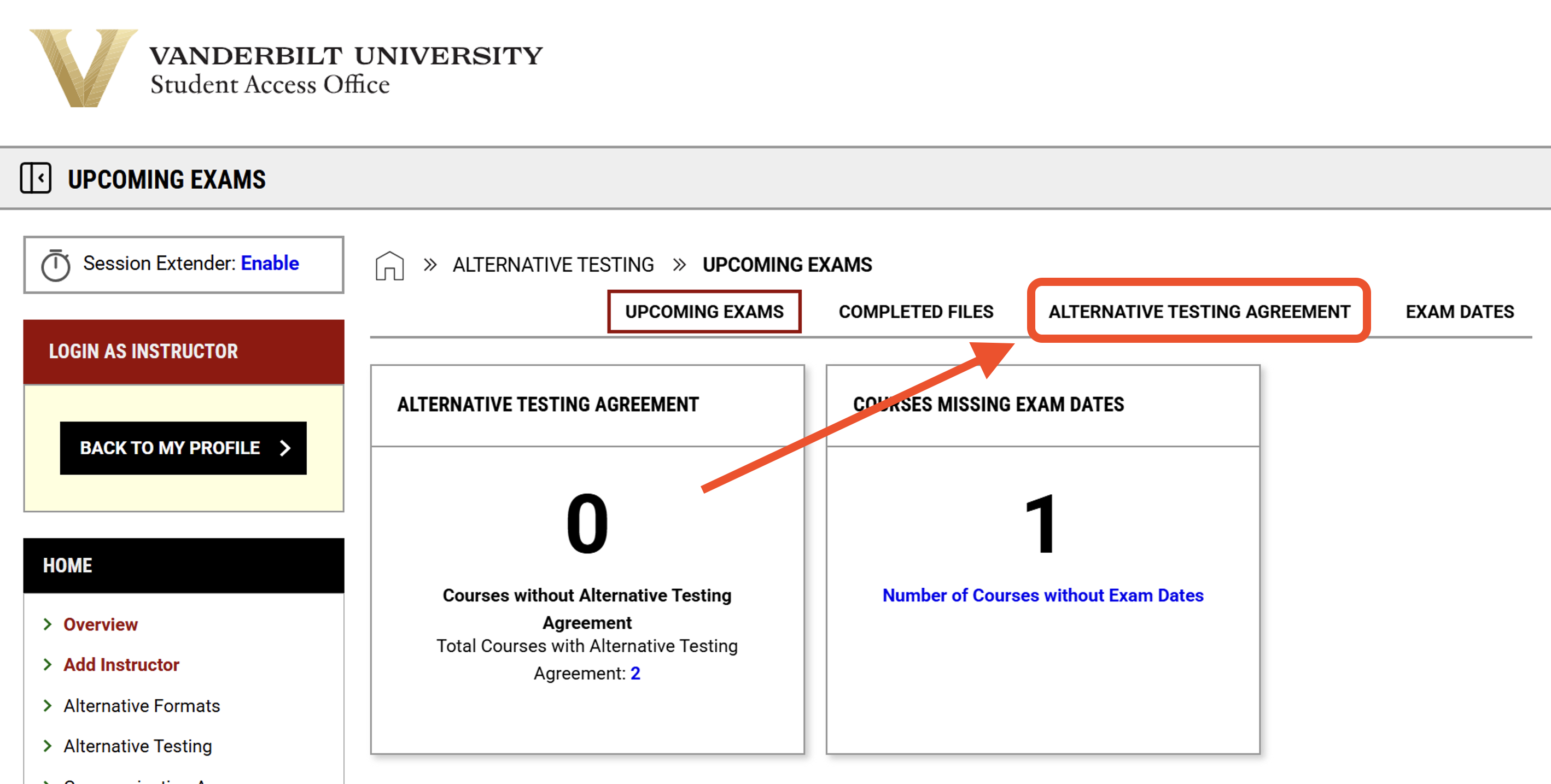Click the arrow icon on Back to My Profile
The width and height of the screenshot is (1551, 784).
(x=284, y=448)
